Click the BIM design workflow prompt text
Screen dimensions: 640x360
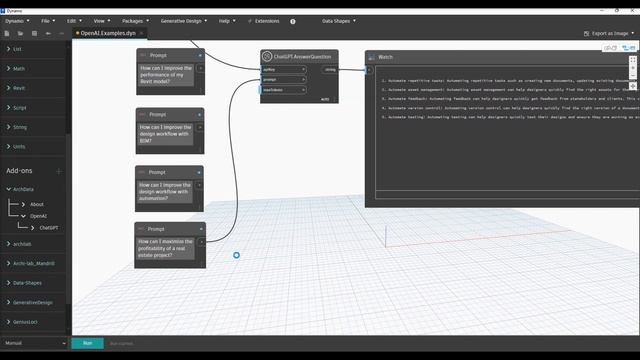click(165, 134)
